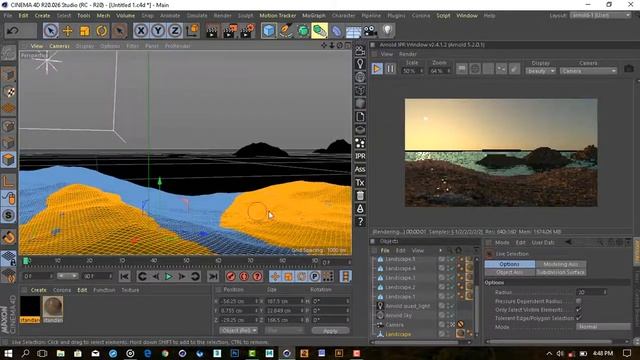Toggle the Parameter P keyframe button
This screenshot has width=640, height=360.
(314, 277)
